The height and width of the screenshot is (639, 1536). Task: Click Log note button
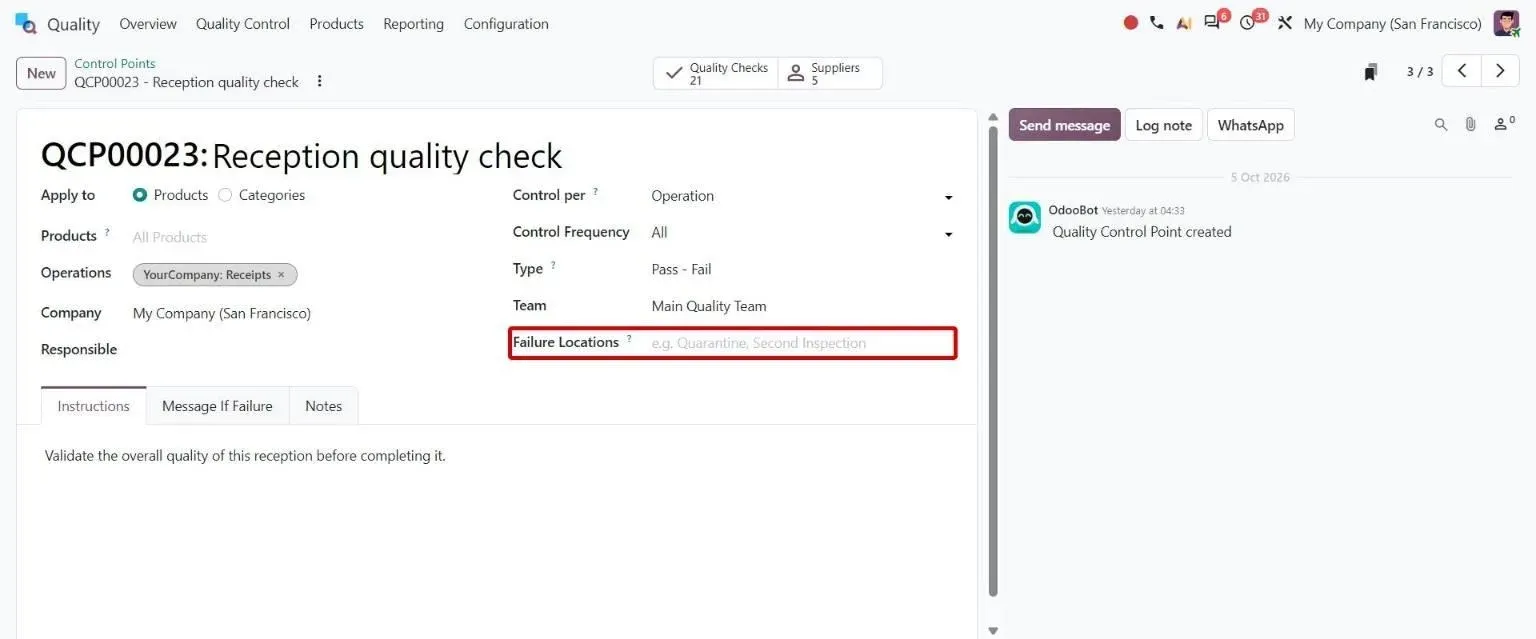point(1163,125)
